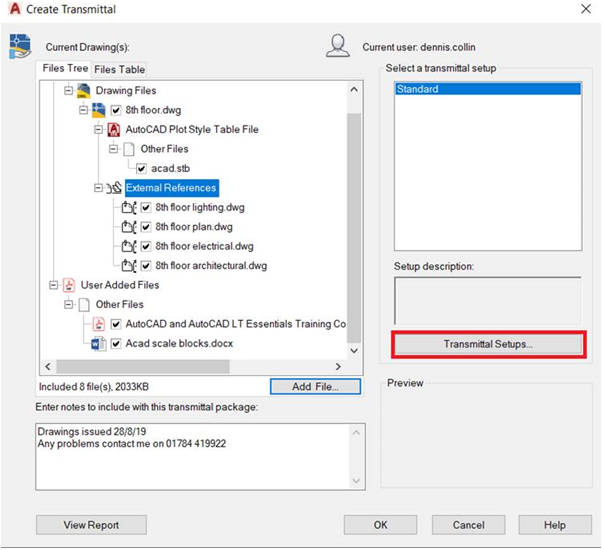
Task: Click the Drawing Files folder icon
Action: [x=83, y=91]
